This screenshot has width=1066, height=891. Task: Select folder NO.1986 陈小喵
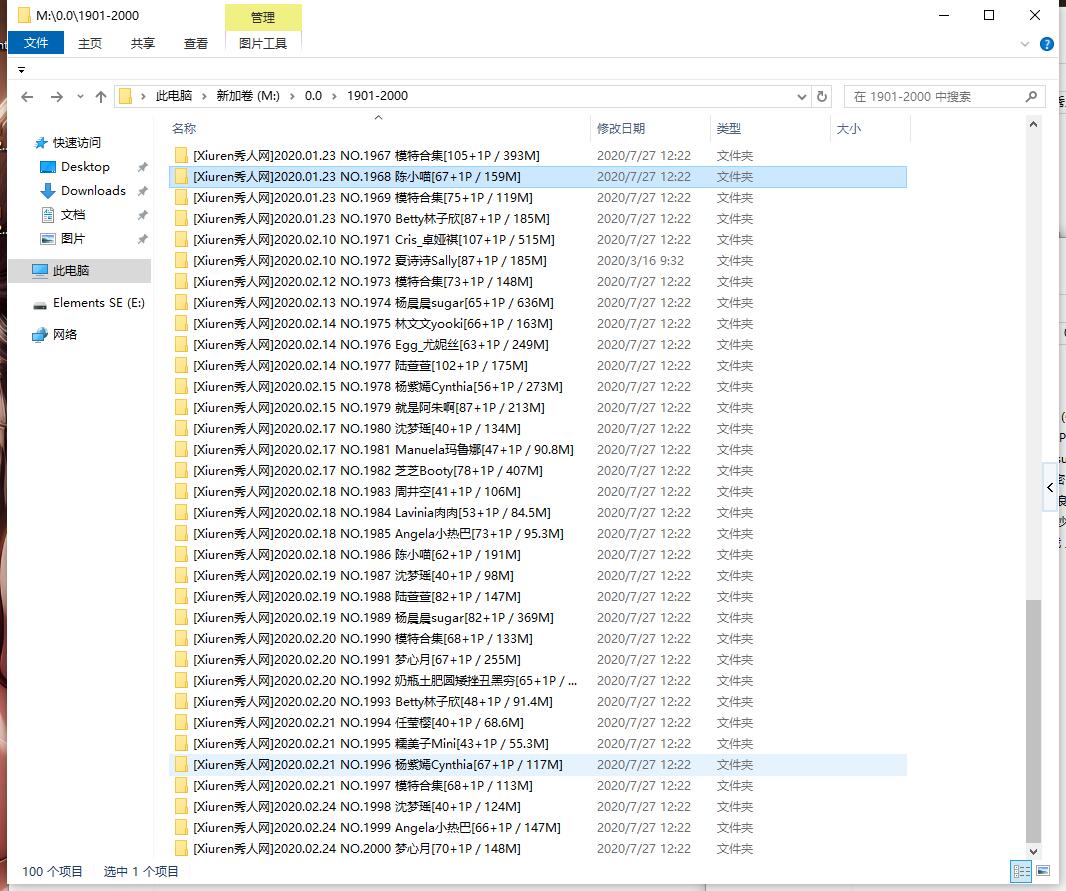click(538, 555)
